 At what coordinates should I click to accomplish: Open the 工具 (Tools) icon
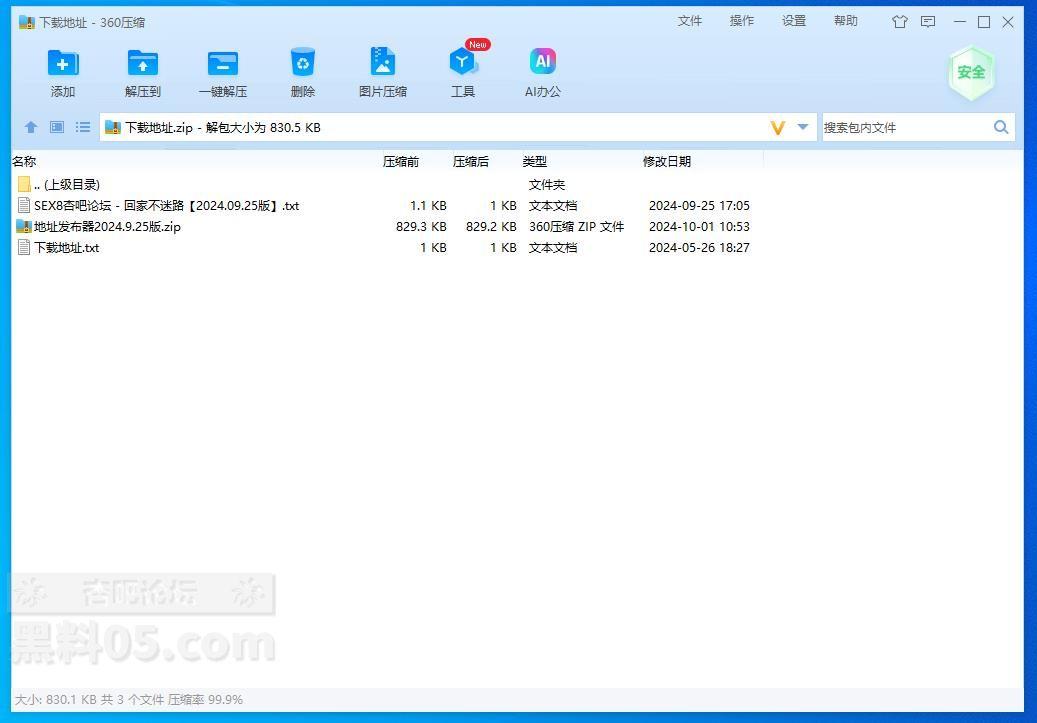(462, 62)
